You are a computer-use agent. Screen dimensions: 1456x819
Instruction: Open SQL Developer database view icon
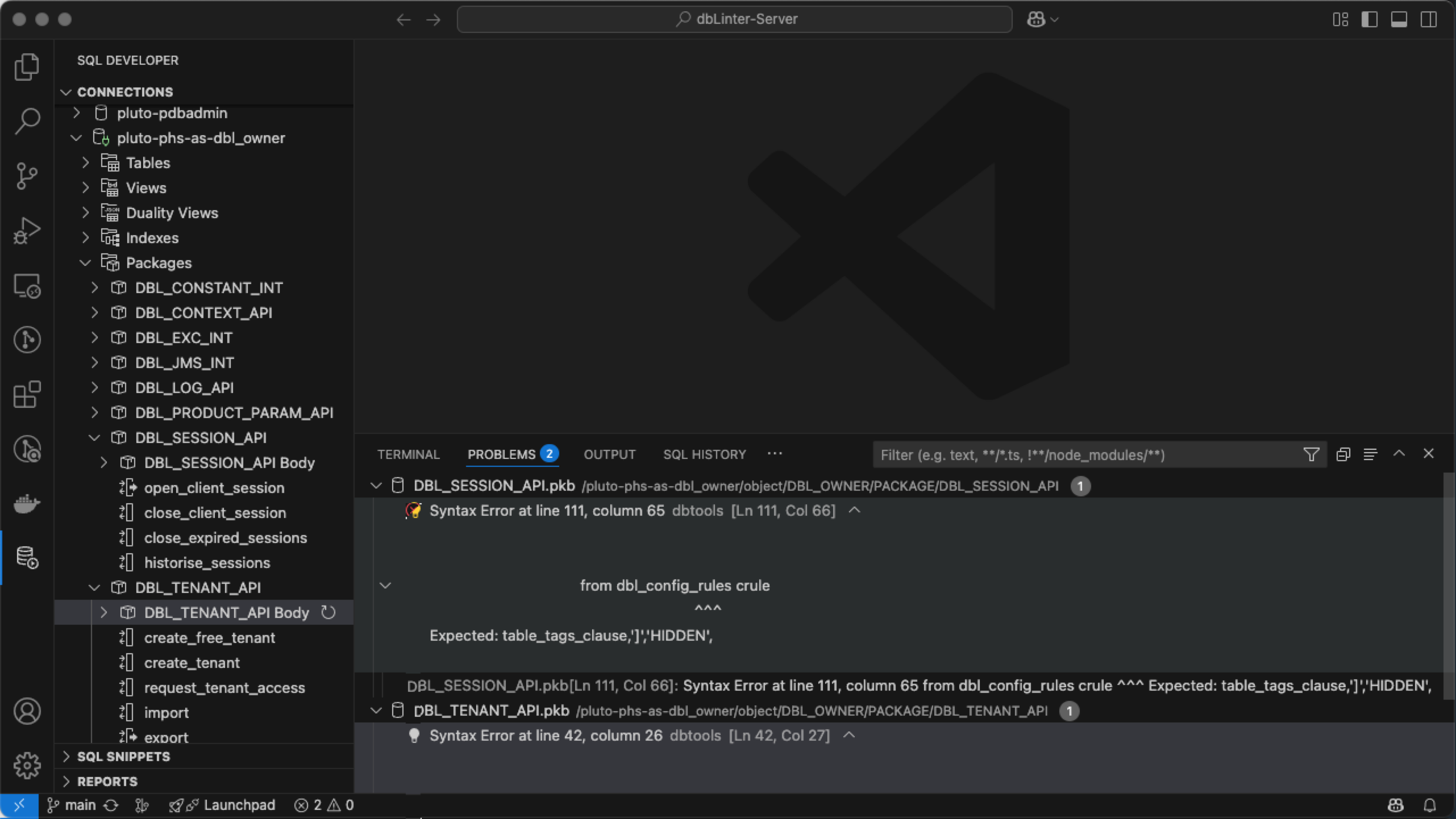tap(27, 558)
